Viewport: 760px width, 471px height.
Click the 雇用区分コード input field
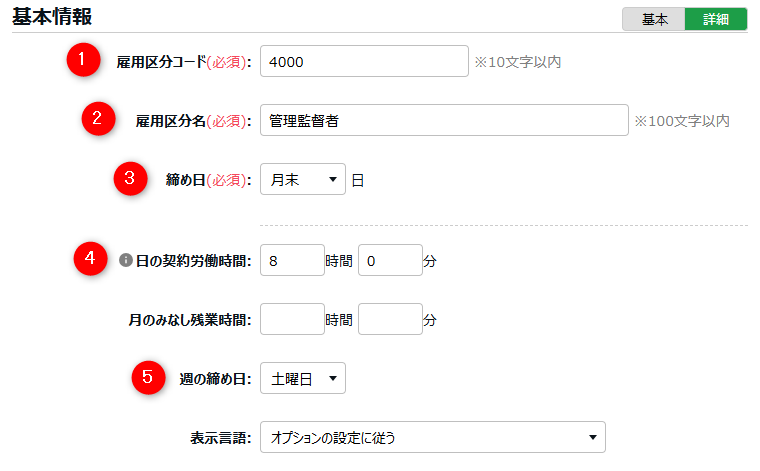[364, 61]
